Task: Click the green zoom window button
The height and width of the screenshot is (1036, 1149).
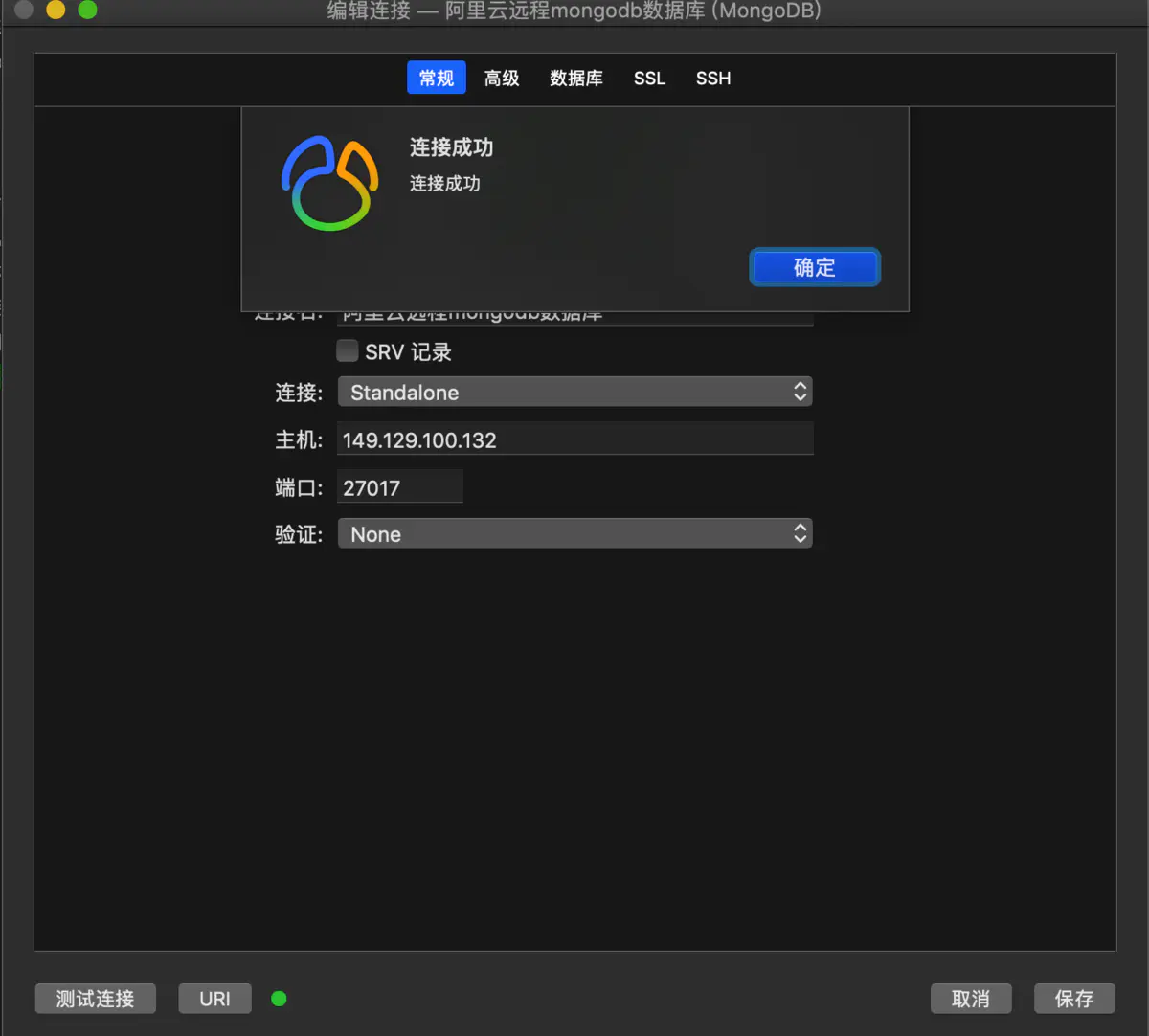Action: [x=87, y=11]
